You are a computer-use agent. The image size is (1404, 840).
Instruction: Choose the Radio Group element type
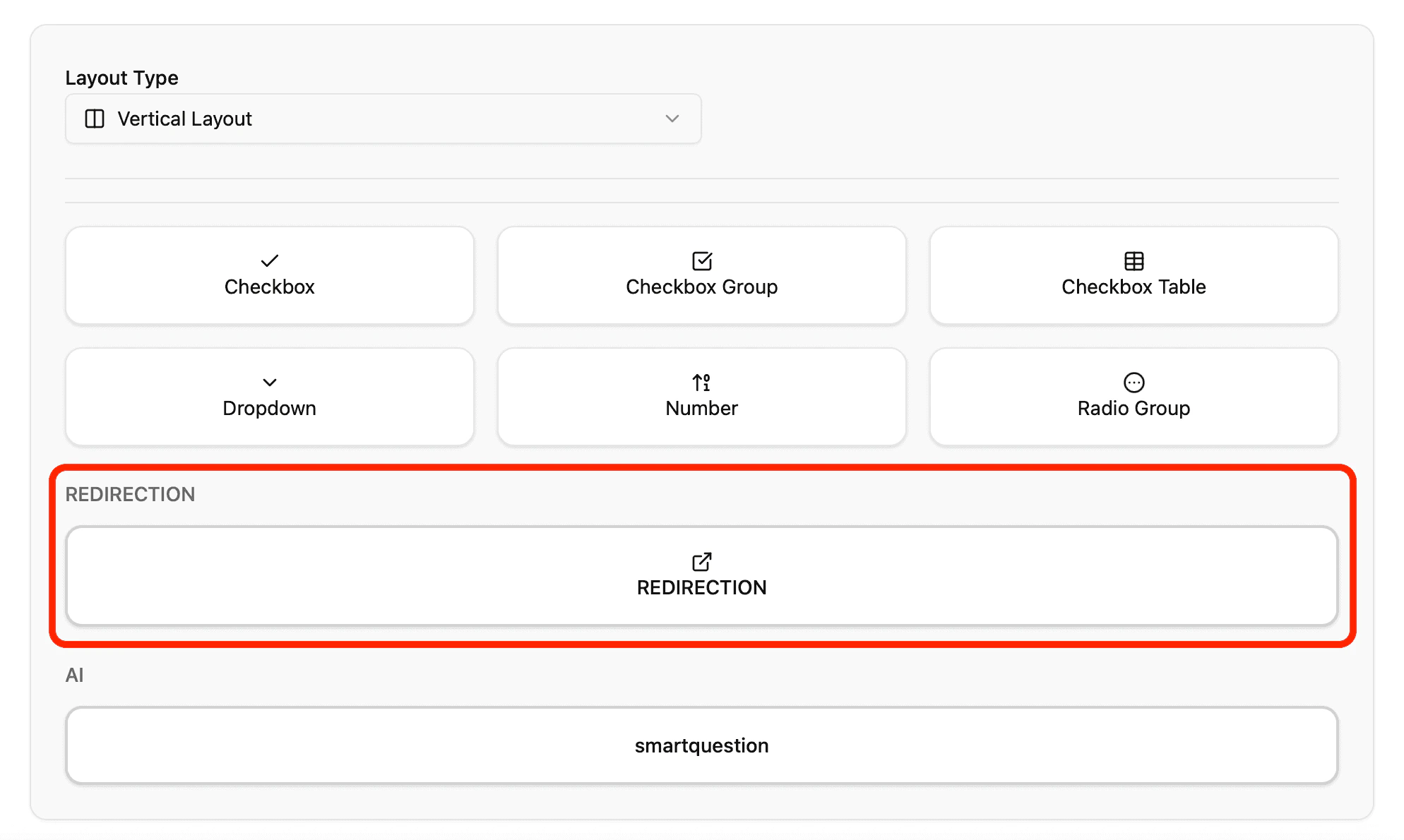pos(1134,397)
